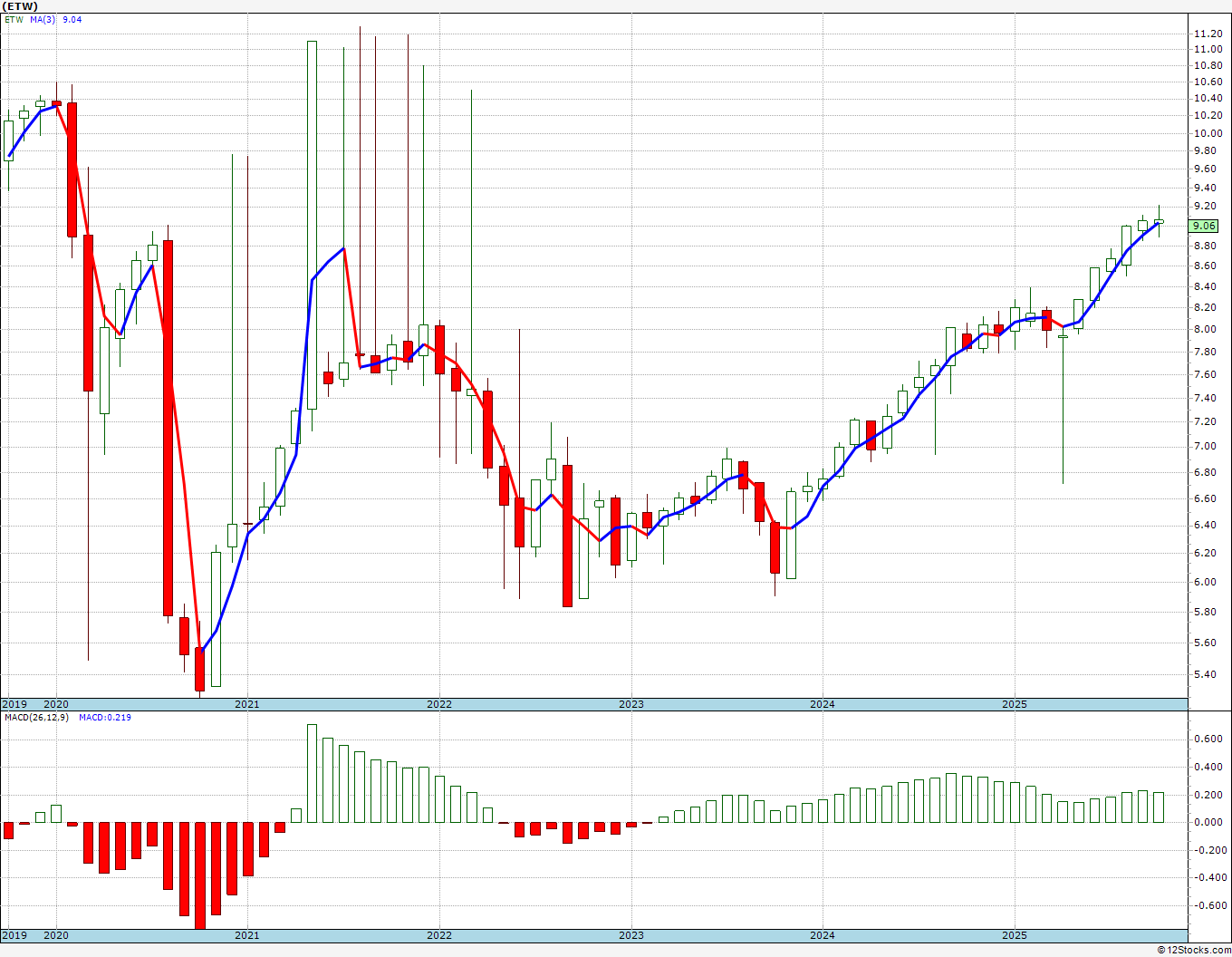Select the ETW legend label
The height and width of the screenshot is (957, 1232).
tap(14, 19)
